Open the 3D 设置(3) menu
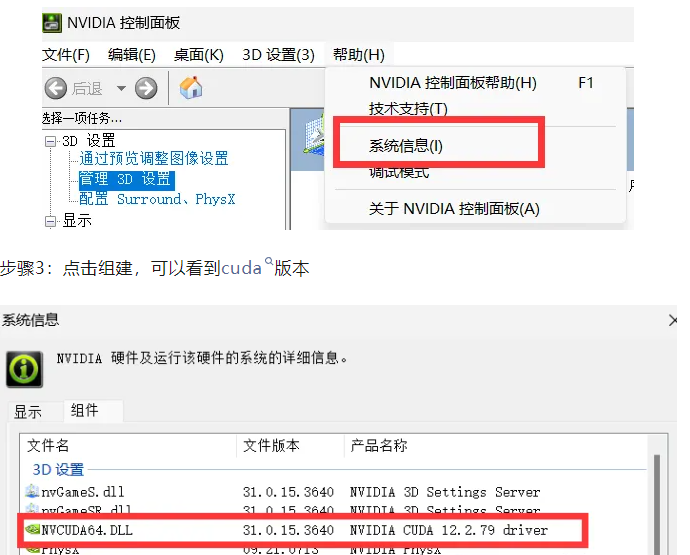The height and width of the screenshot is (555, 690). pyautogui.click(x=278, y=55)
